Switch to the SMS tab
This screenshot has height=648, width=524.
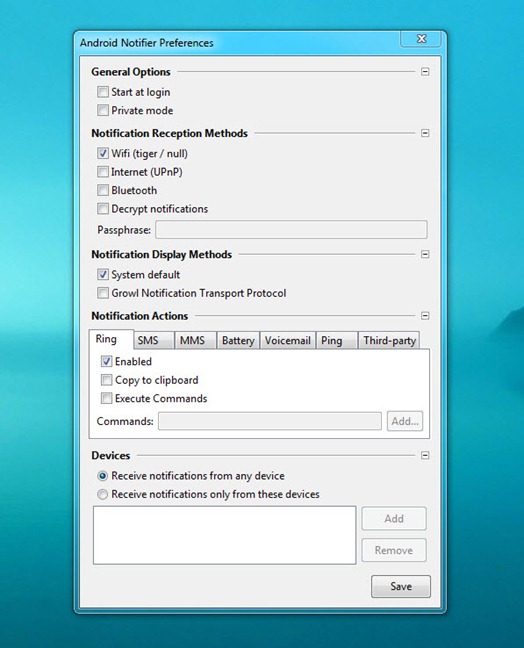(153, 341)
